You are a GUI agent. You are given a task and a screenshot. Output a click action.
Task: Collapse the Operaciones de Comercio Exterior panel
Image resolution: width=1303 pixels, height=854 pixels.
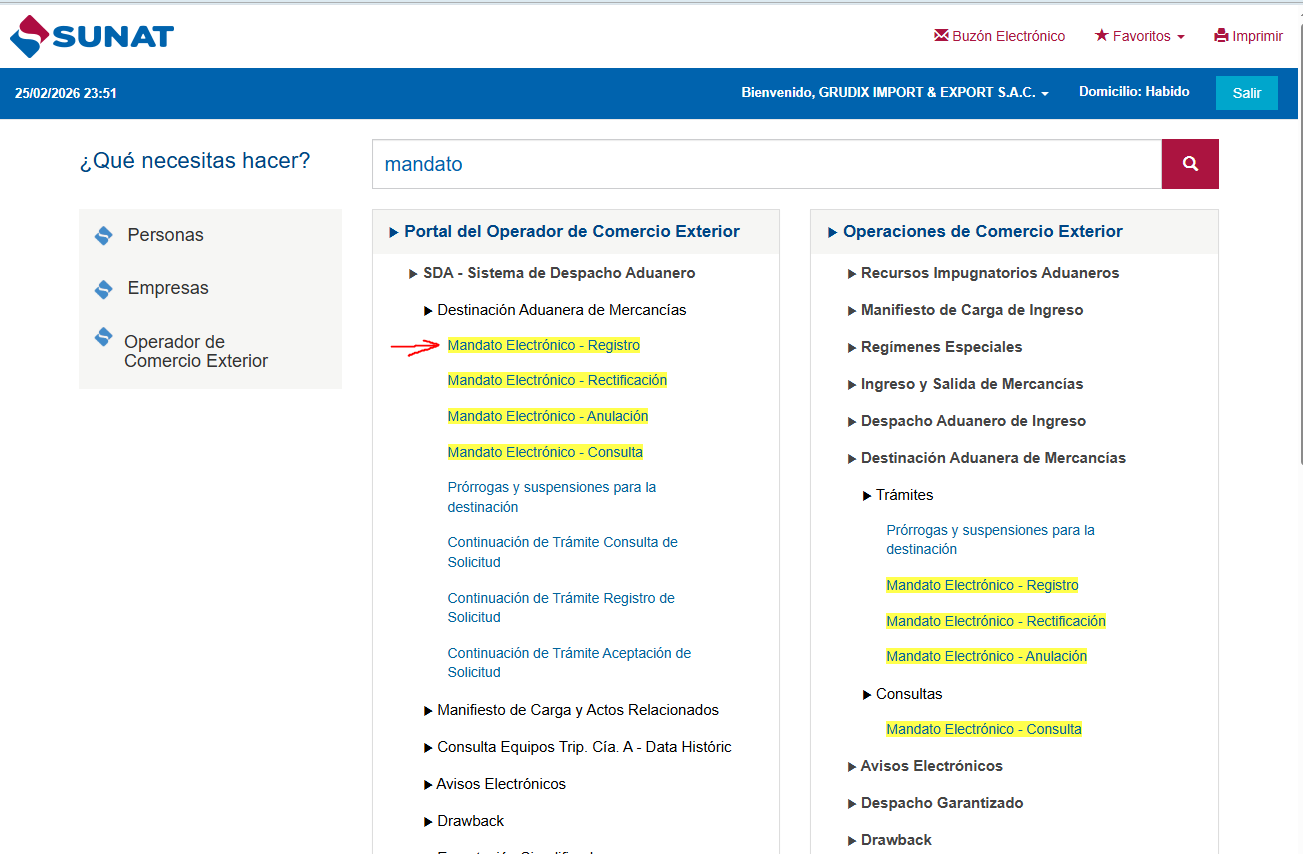pos(973,231)
